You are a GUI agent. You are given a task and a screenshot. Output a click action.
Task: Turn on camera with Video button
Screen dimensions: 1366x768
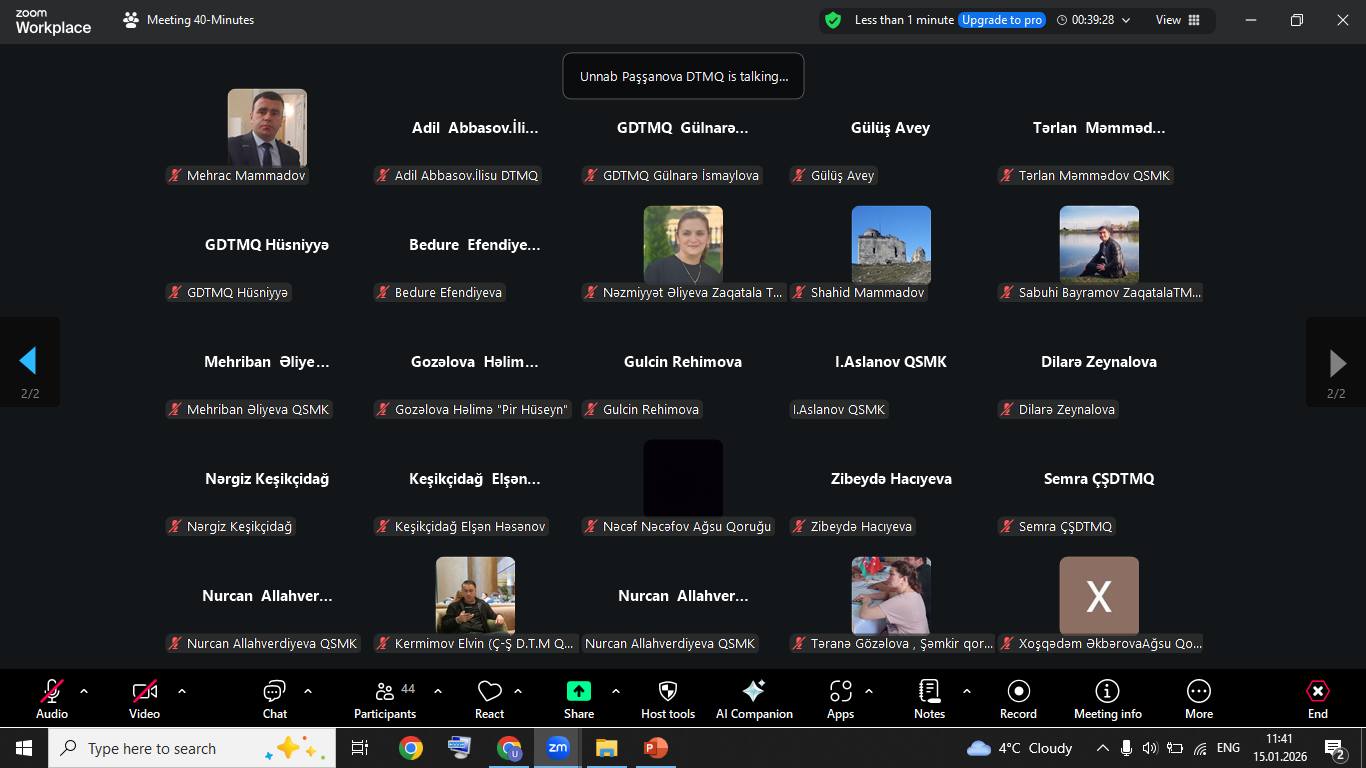click(x=144, y=698)
